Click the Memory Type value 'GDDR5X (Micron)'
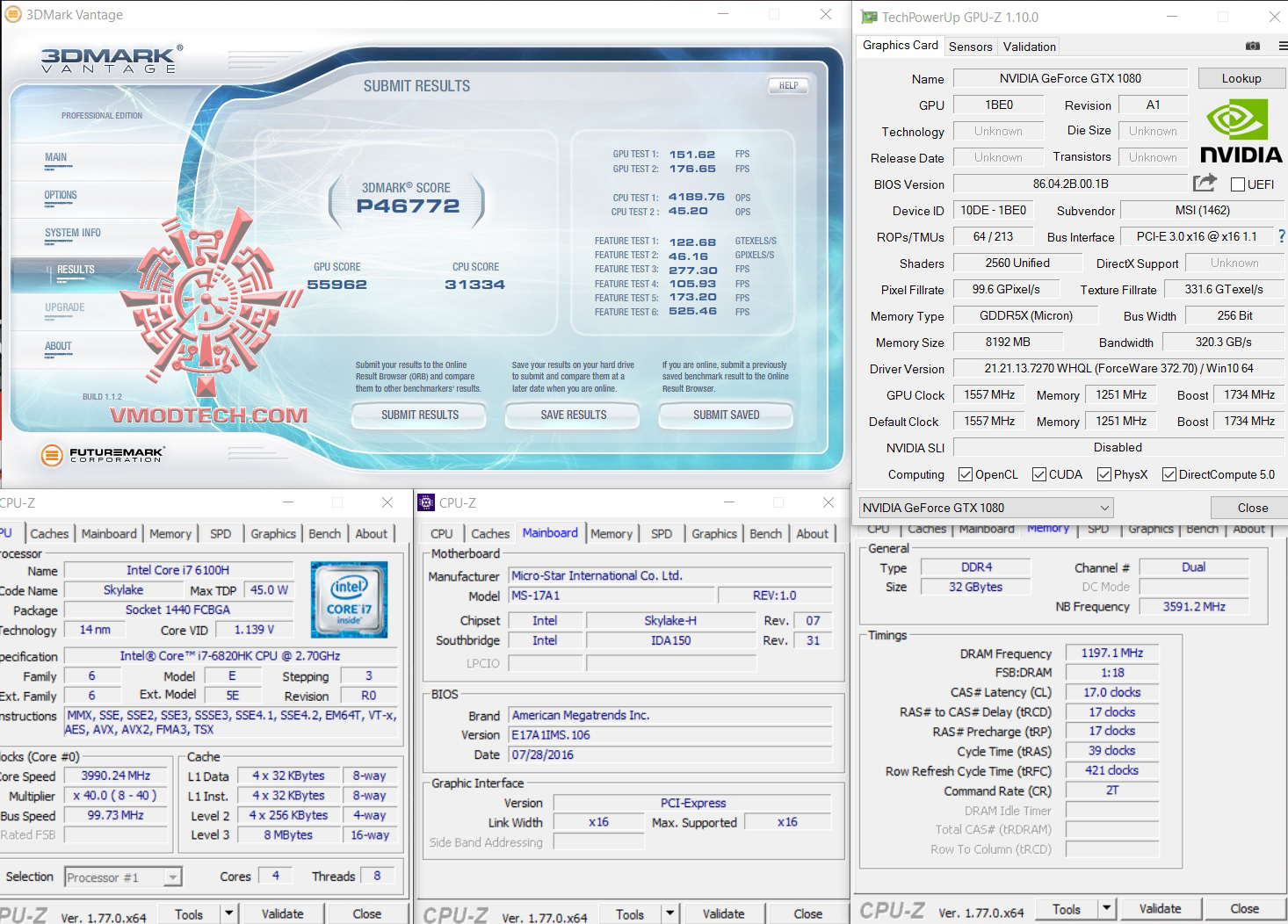This screenshot has height=924, width=1288. click(1026, 315)
